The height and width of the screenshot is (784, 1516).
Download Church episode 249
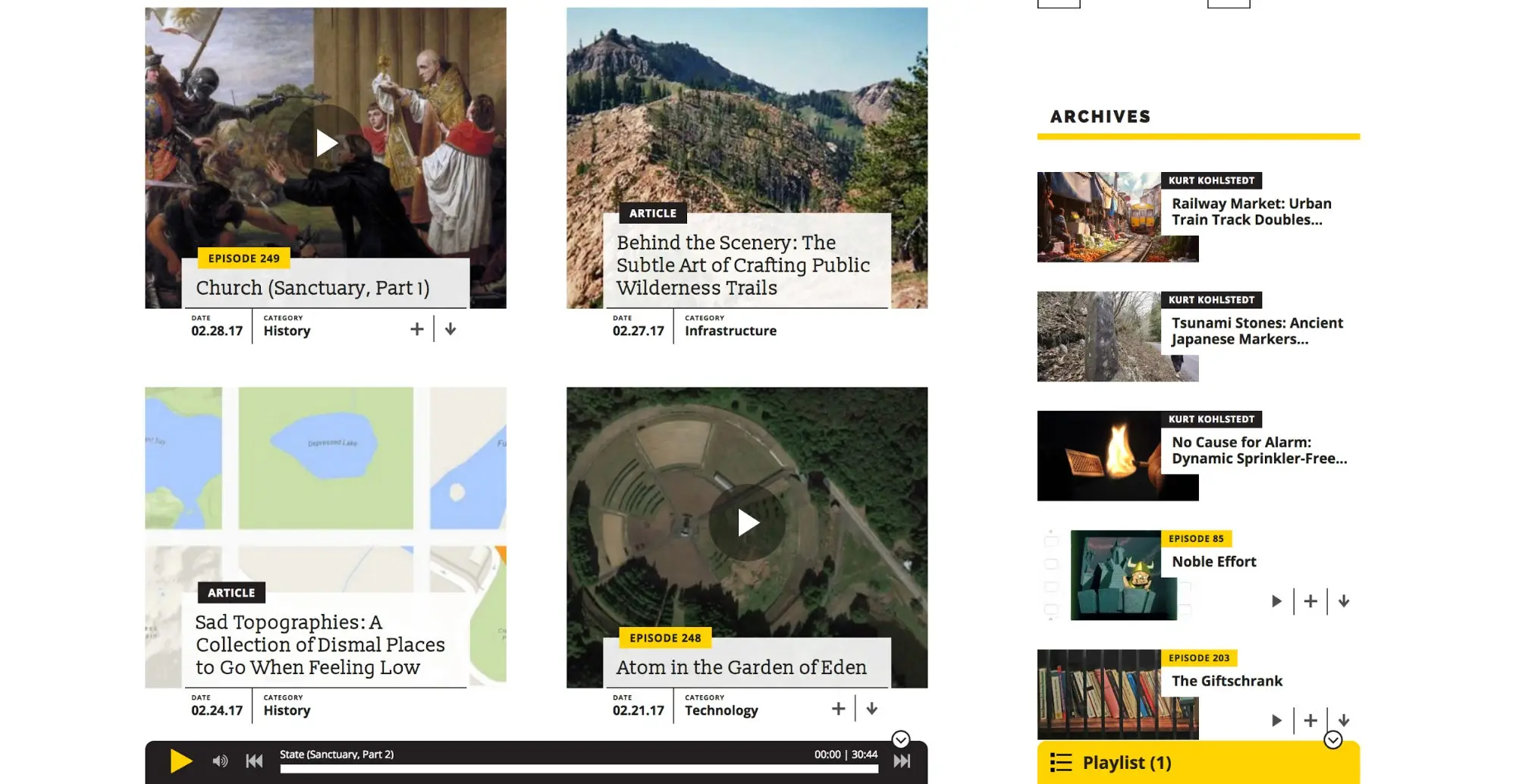(x=450, y=329)
